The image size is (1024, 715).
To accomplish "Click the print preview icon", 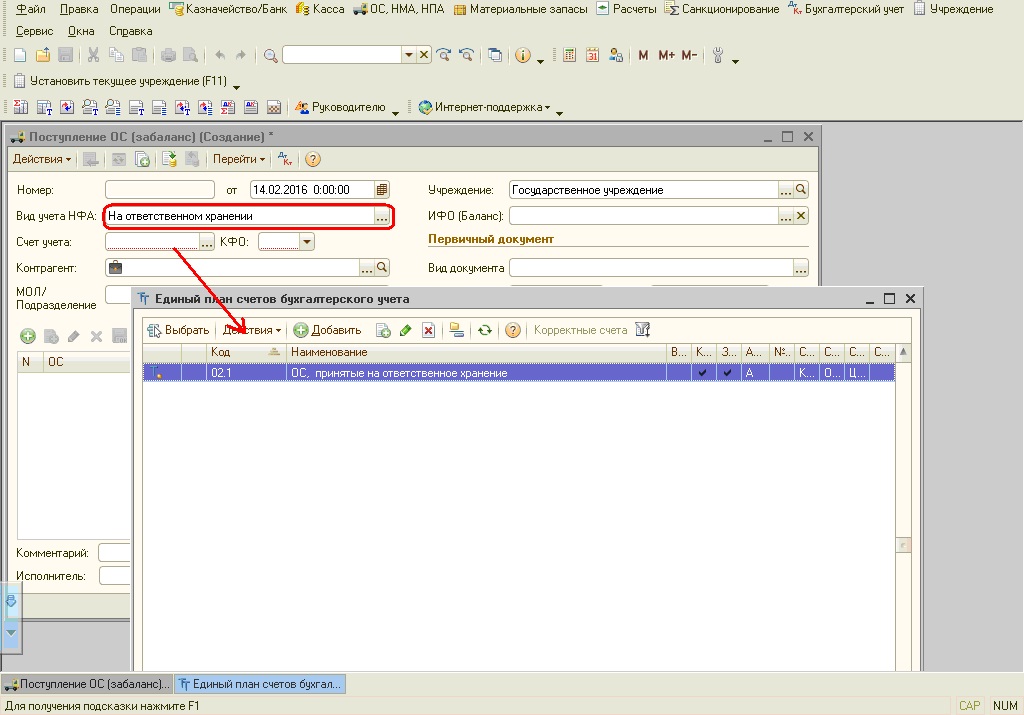I will [x=190, y=56].
